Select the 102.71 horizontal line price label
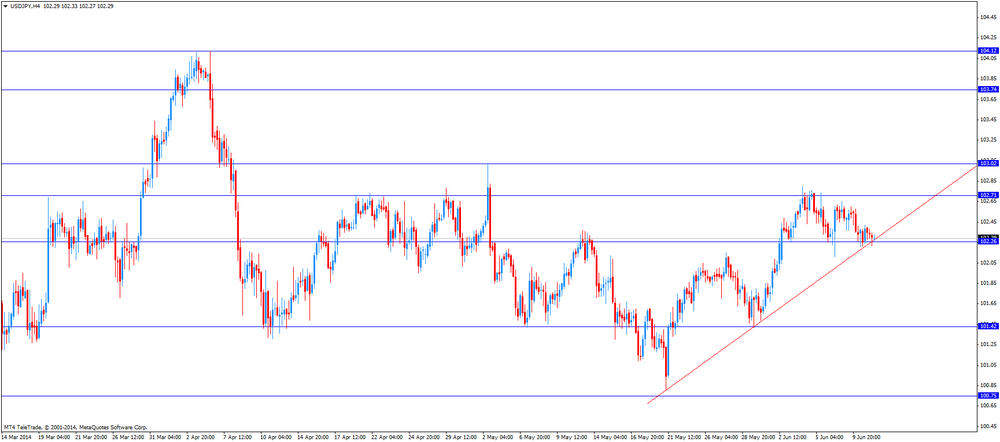 pyautogui.click(x=988, y=195)
